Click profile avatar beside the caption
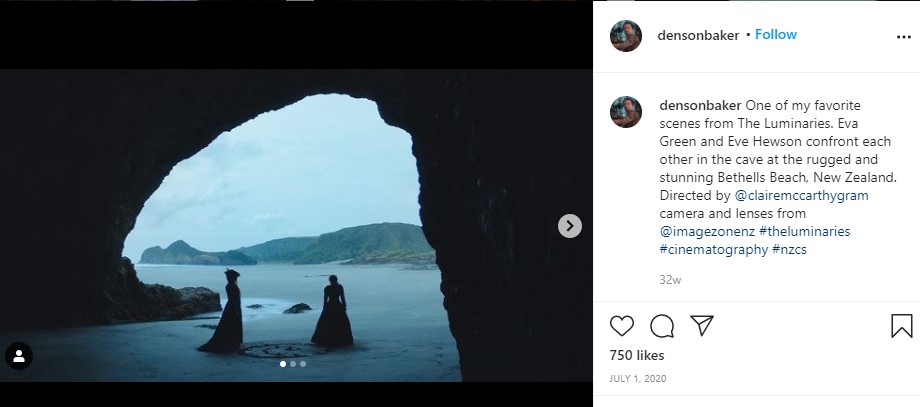 click(x=626, y=111)
